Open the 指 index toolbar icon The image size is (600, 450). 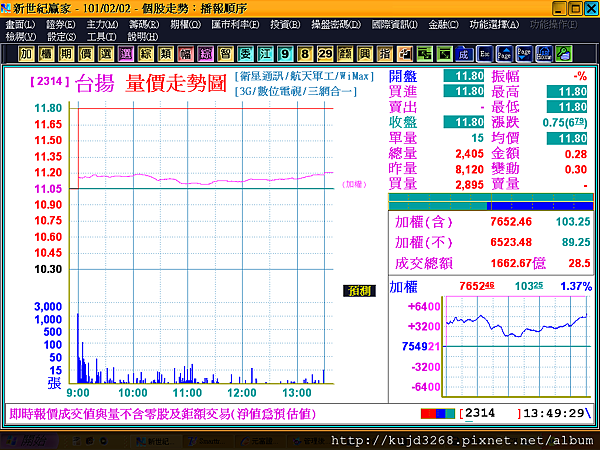coord(385,54)
